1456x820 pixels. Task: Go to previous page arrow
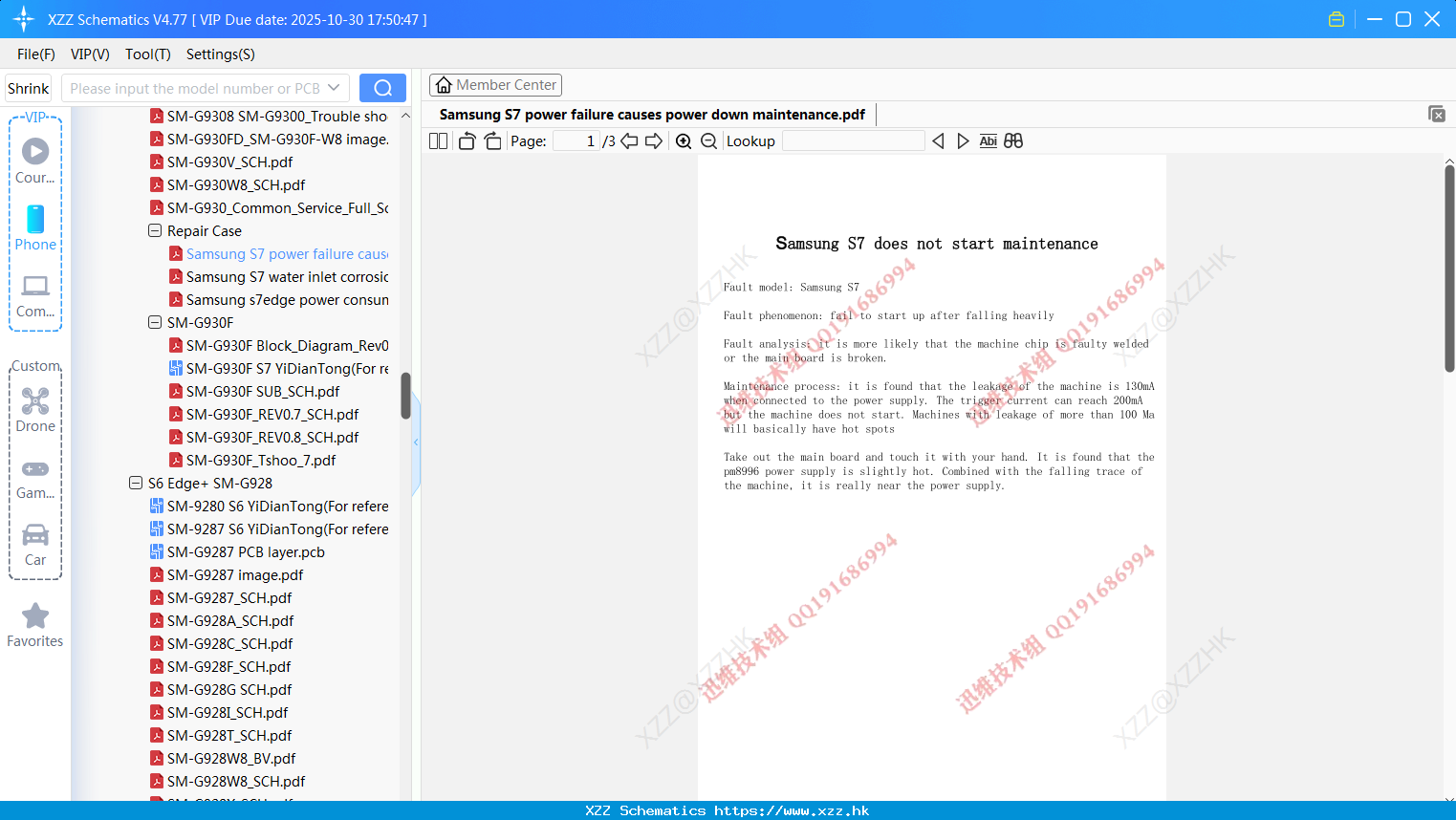coord(629,140)
